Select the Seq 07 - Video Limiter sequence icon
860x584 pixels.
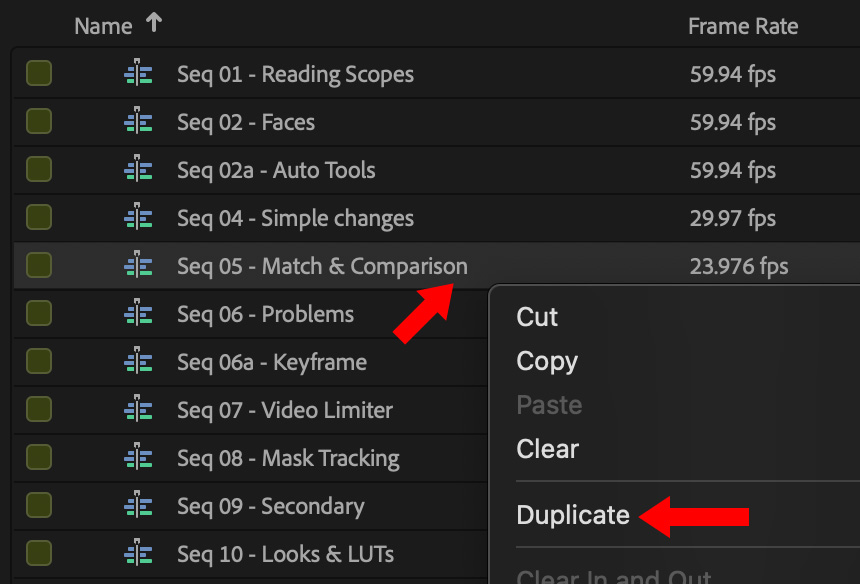138,410
